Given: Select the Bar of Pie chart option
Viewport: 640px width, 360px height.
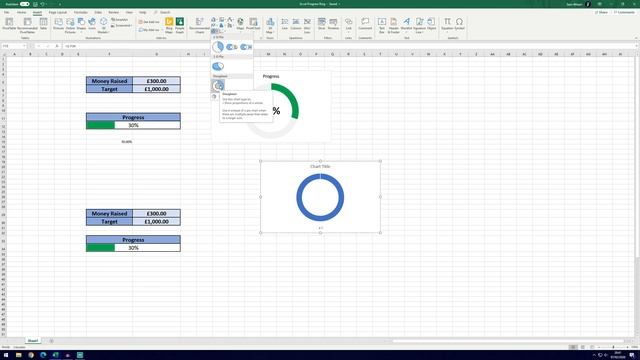Looking at the screenshot, I should (245, 47).
